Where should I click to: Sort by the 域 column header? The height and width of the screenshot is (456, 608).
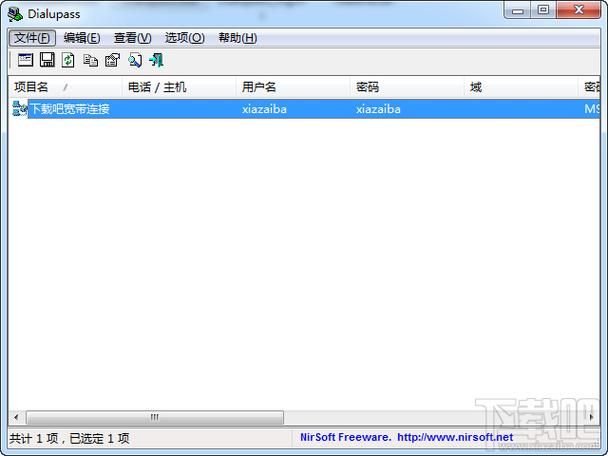(521, 87)
